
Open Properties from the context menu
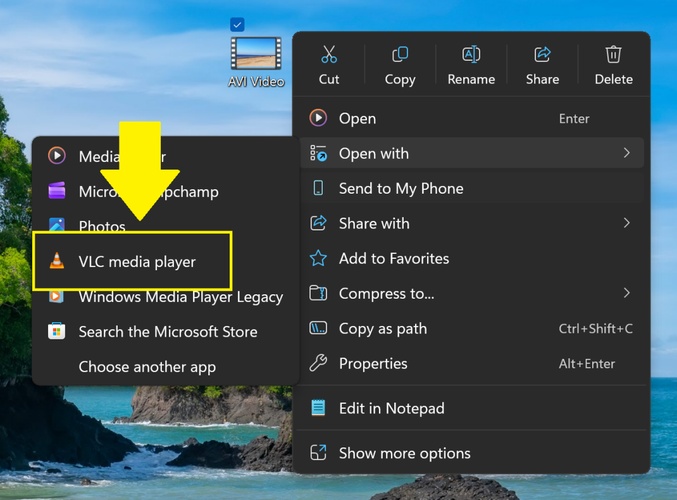(471, 363)
